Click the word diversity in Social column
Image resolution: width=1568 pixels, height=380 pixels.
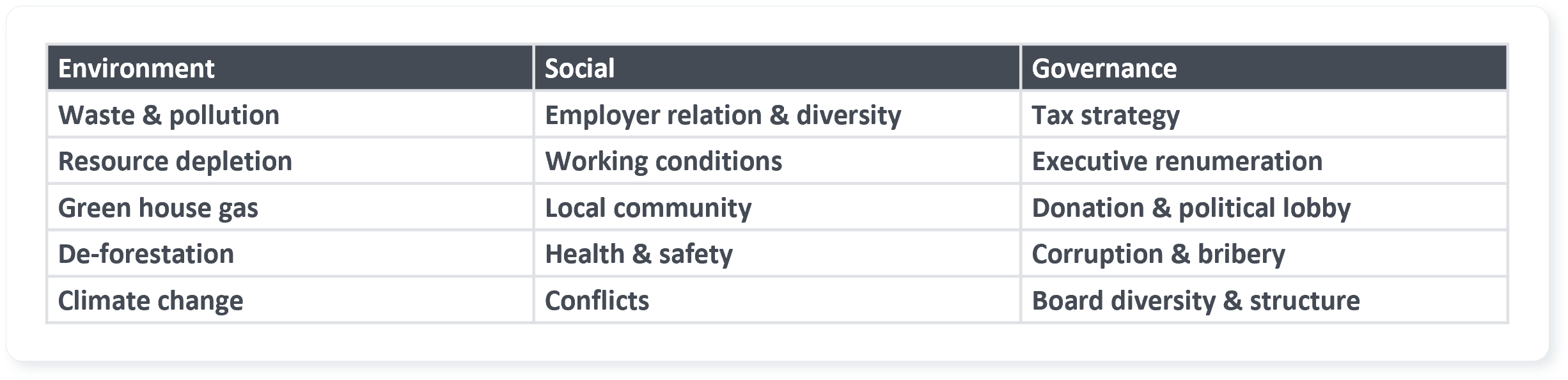(x=849, y=116)
